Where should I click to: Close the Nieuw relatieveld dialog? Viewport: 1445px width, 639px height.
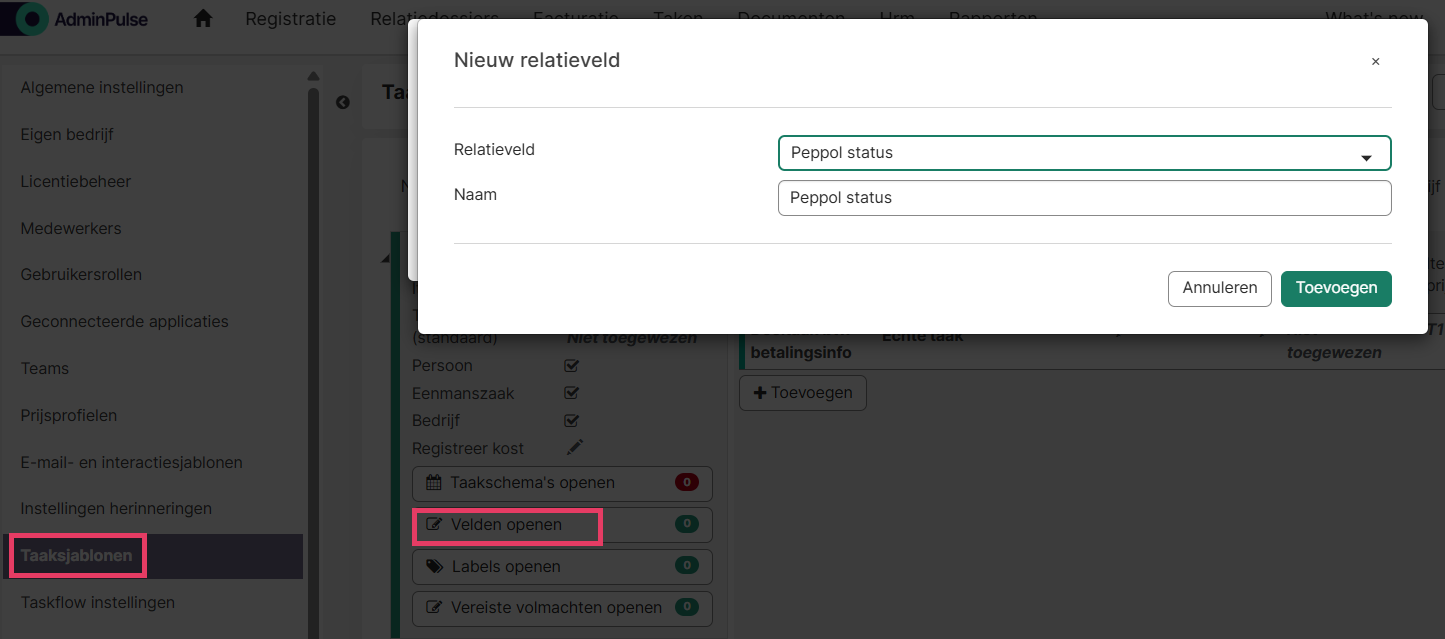[x=1375, y=61]
